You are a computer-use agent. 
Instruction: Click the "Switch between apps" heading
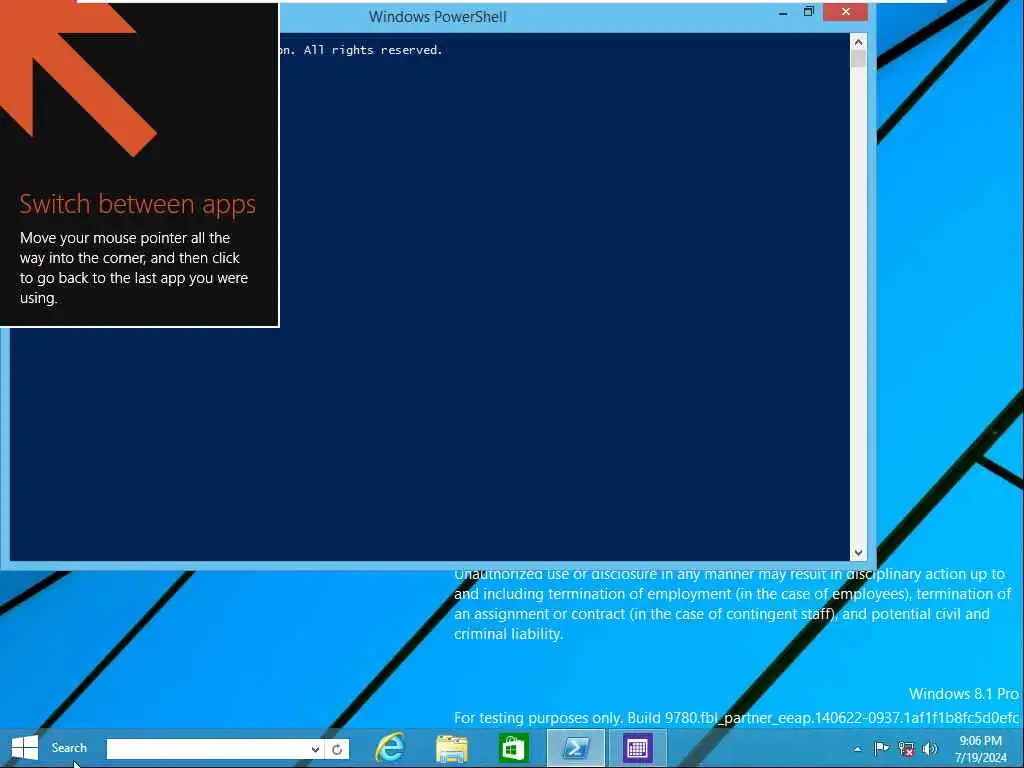(x=137, y=204)
